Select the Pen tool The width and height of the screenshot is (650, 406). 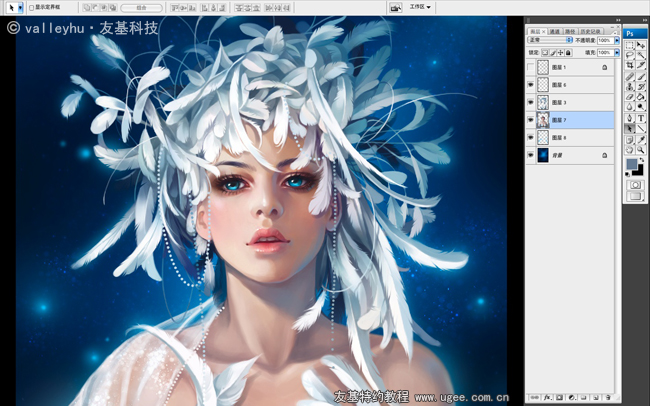pos(630,119)
